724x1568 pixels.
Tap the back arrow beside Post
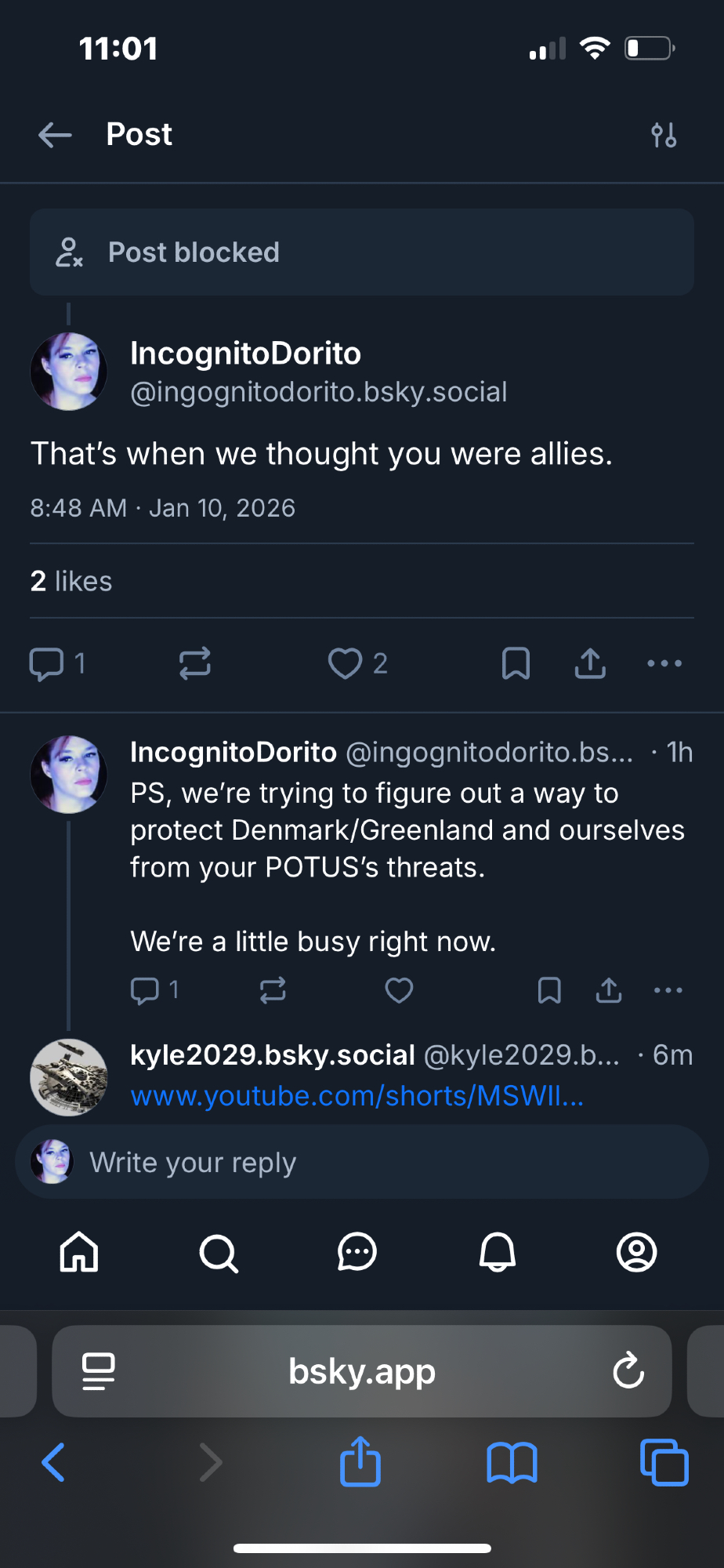55,135
